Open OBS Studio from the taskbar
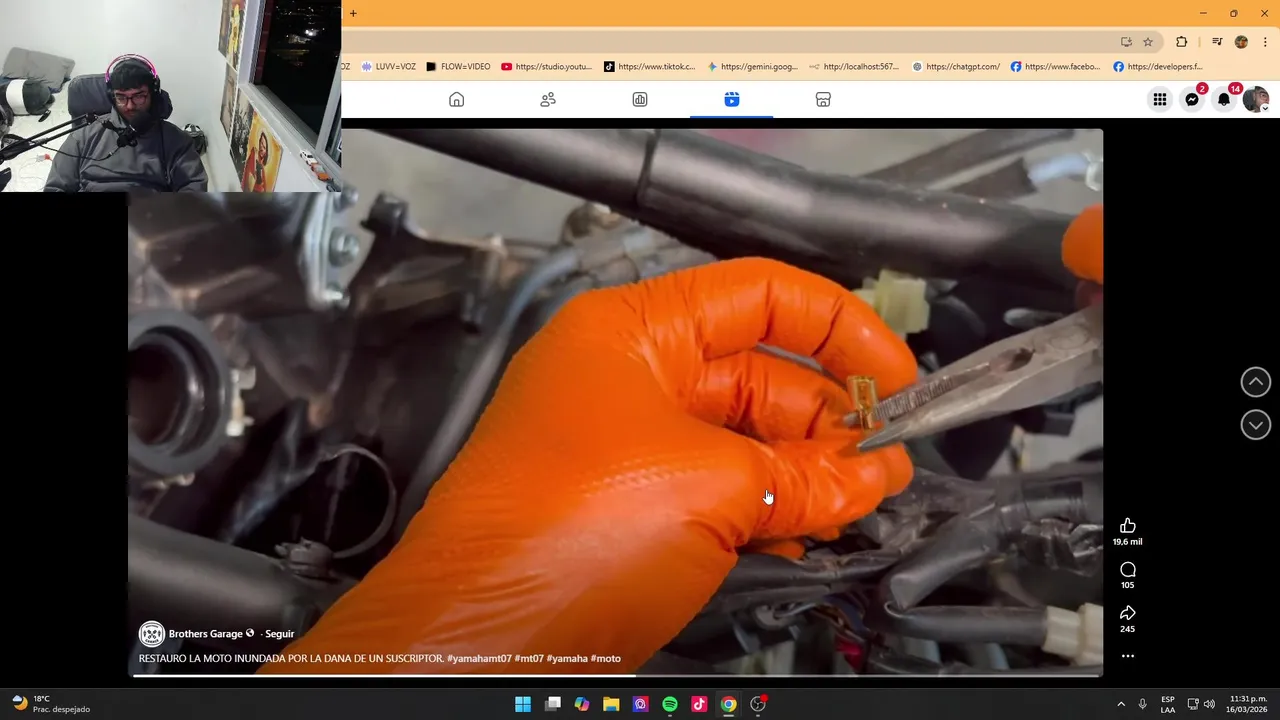 (x=758, y=704)
